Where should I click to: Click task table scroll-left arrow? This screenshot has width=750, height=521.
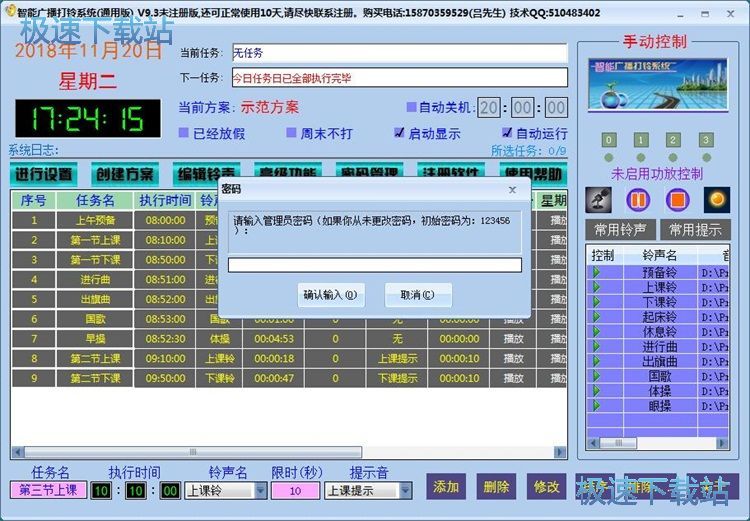18,452
